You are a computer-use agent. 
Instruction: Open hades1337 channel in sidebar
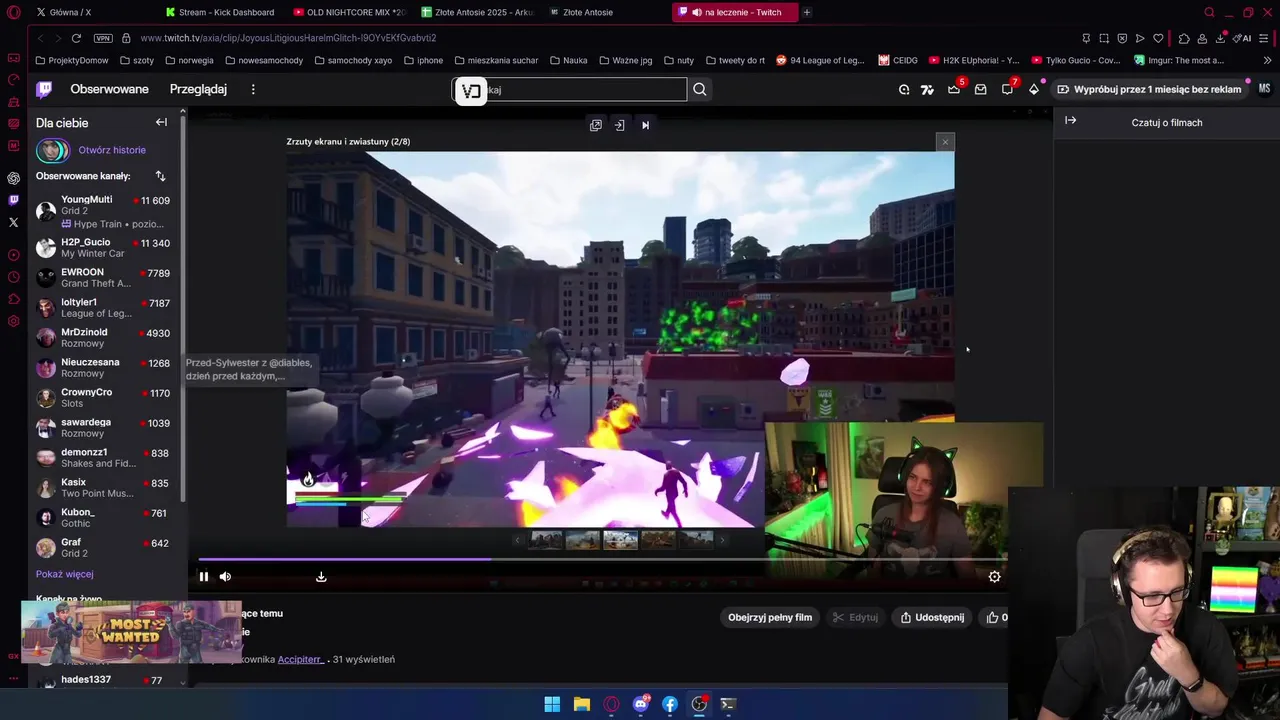click(104, 680)
